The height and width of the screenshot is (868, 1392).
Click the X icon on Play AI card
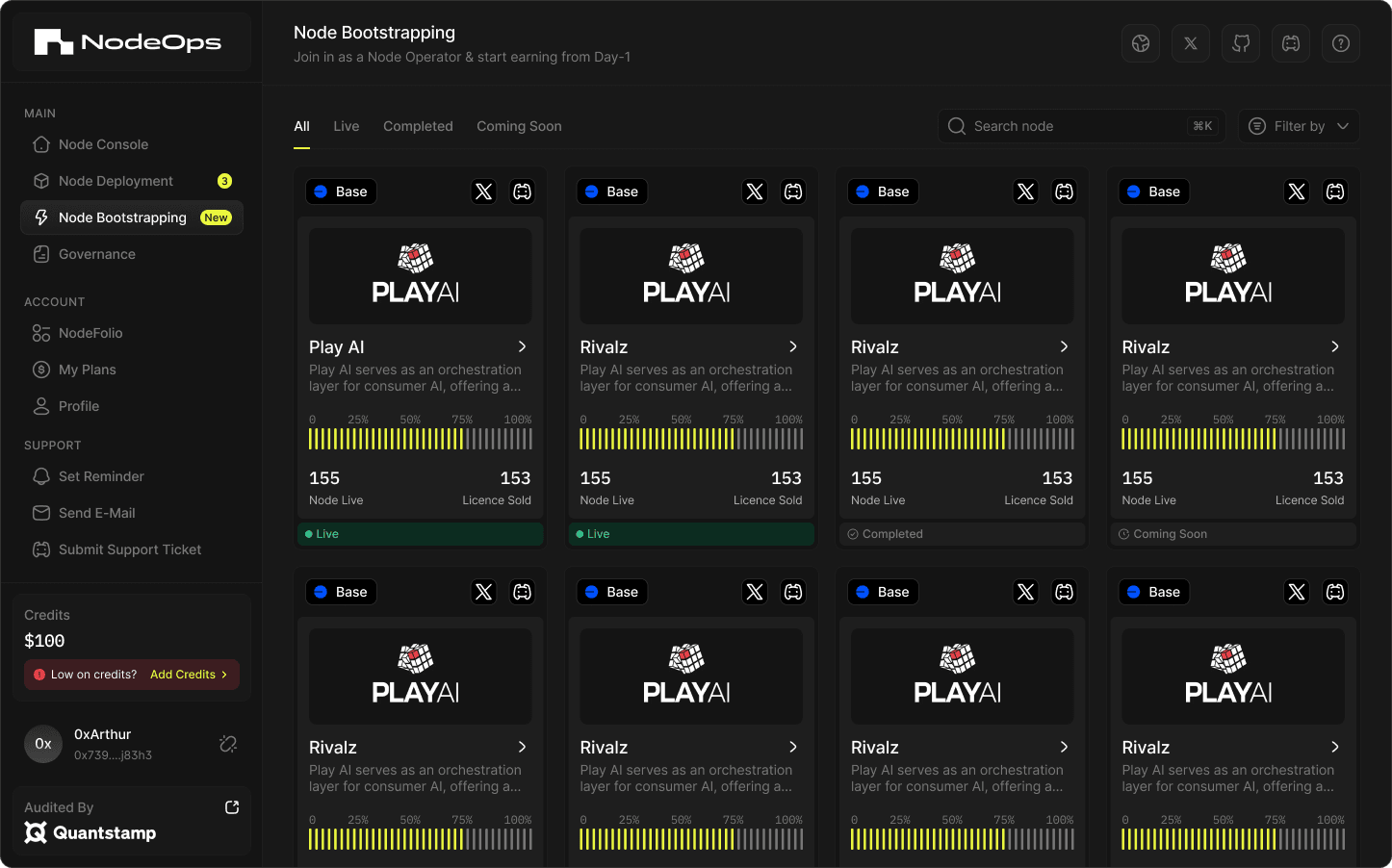coord(484,191)
